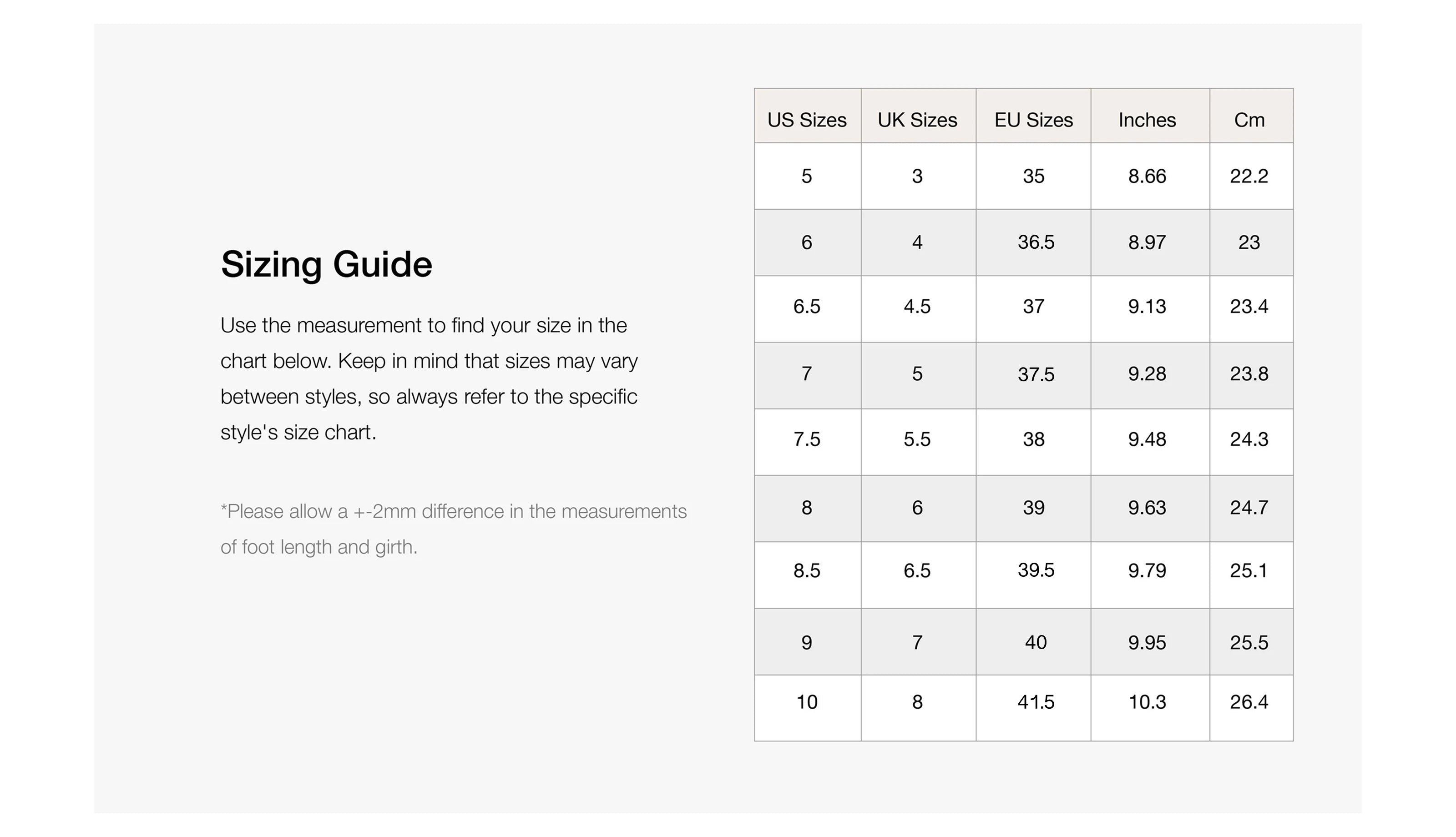Click the measurement instructions paragraph
Screen dimensions: 1456x837
429,378
